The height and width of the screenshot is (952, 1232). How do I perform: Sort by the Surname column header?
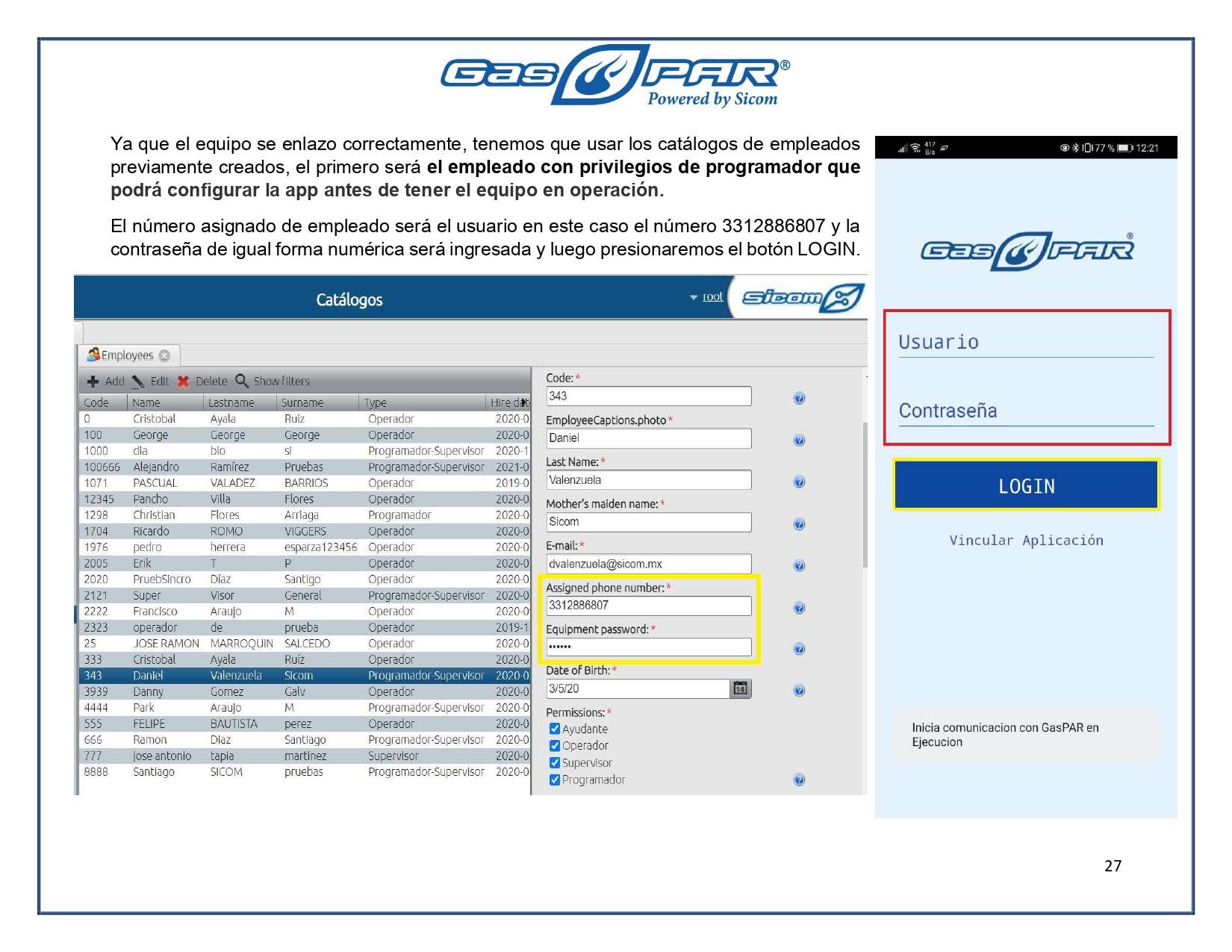click(318, 403)
